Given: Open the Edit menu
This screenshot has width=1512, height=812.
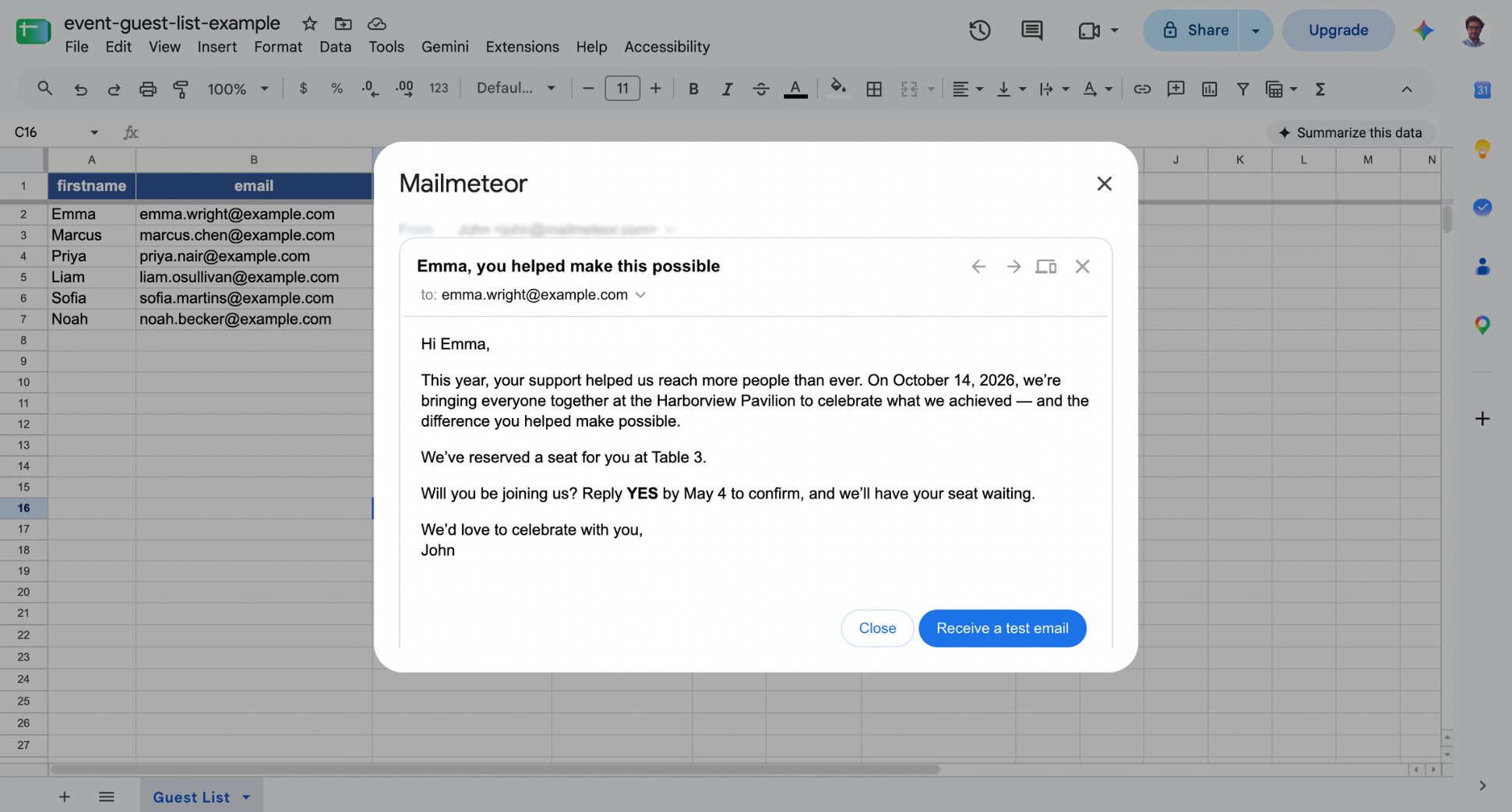Looking at the screenshot, I should coord(118,47).
